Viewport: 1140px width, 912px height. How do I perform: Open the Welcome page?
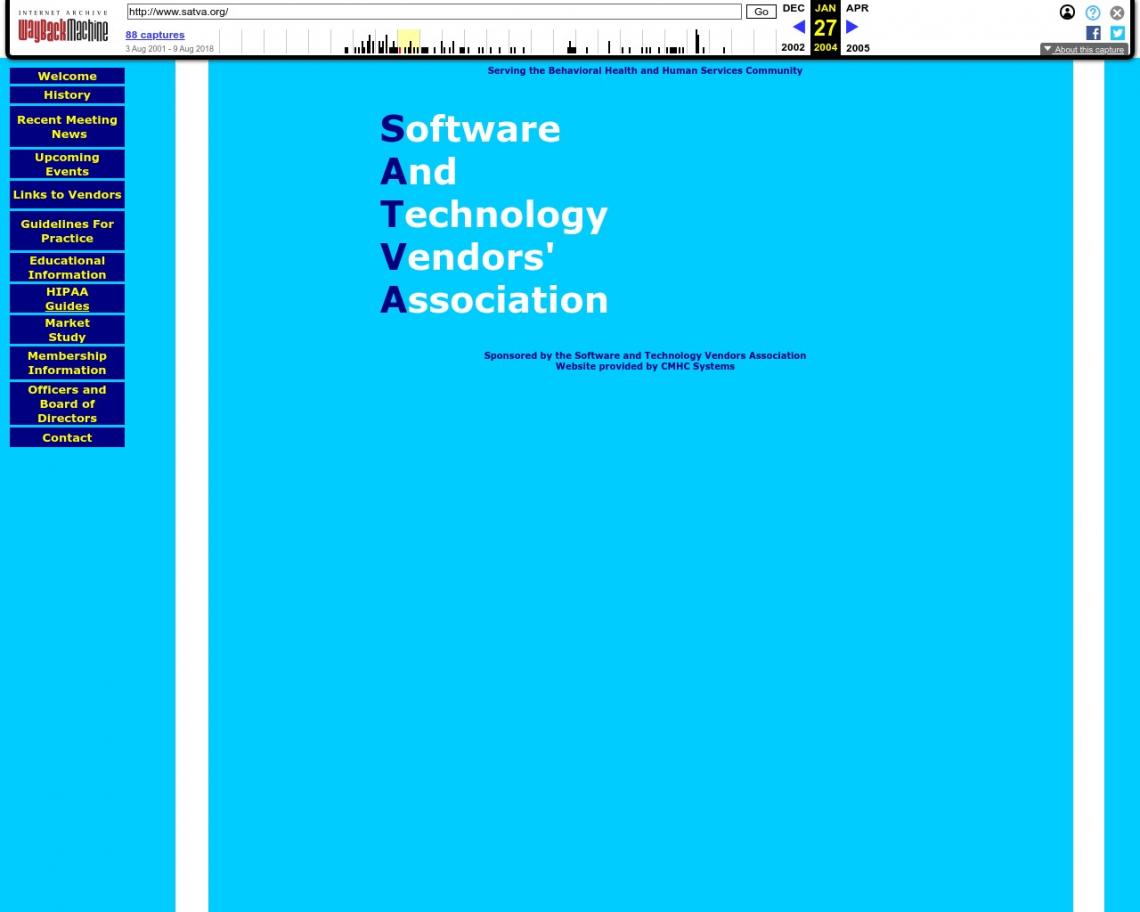coord(67,76)
